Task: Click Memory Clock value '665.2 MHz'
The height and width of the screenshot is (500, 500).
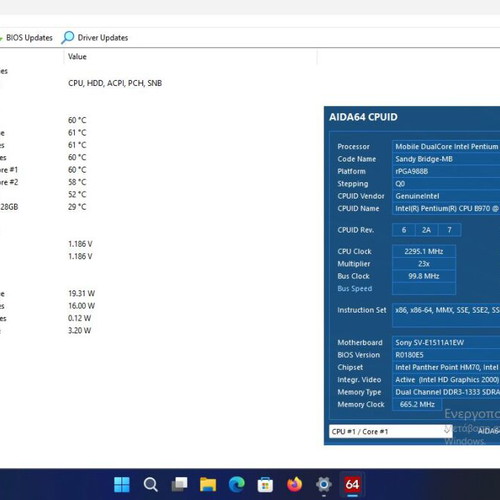Action: (417, 404)
